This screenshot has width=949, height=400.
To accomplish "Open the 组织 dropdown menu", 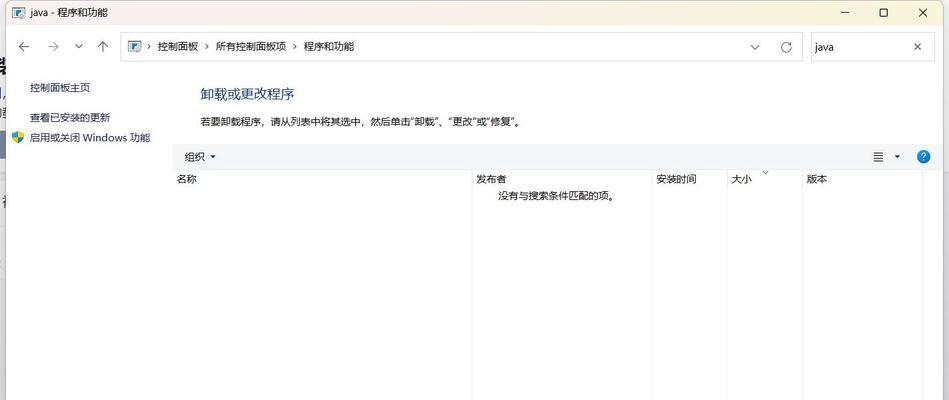I will click(x=200, y=157).
